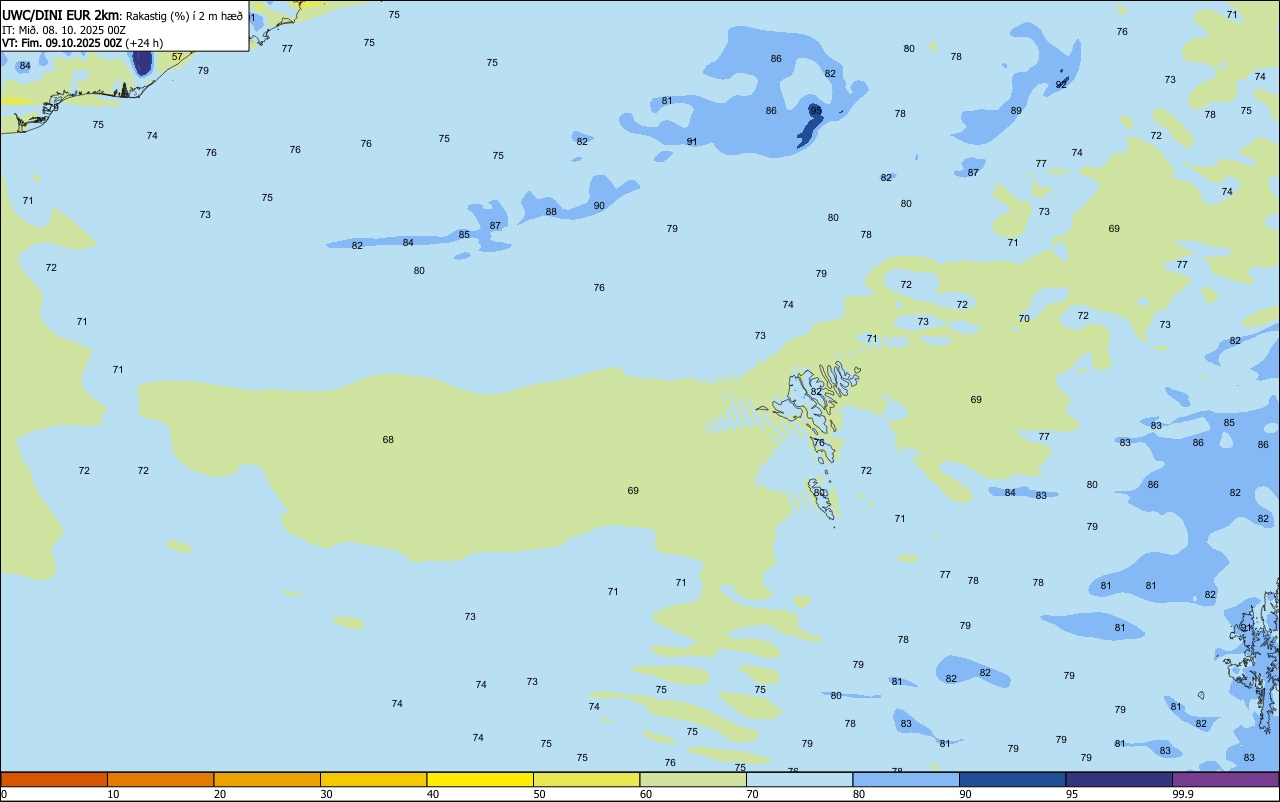Select the map value 90

tap(599, 206)
